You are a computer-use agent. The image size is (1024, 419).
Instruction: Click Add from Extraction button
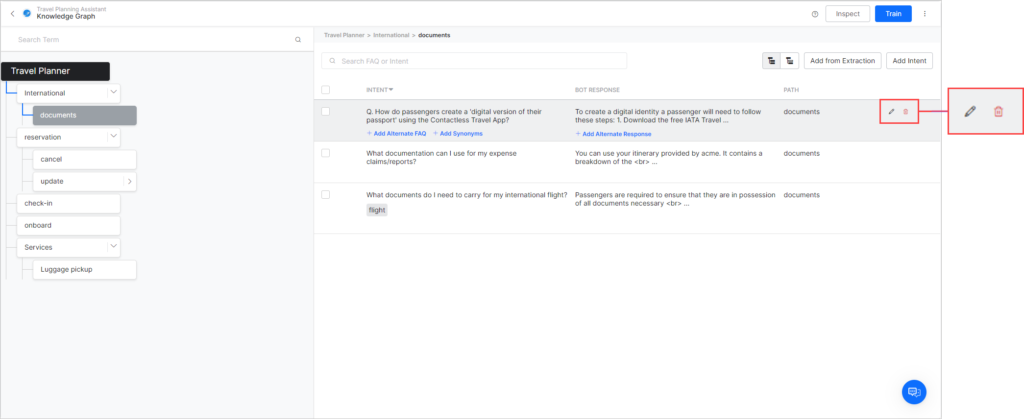point(842,61)
